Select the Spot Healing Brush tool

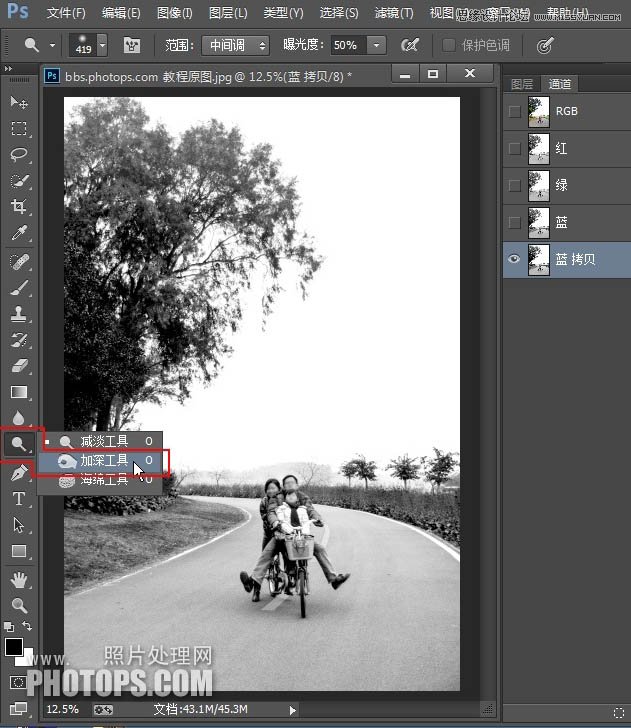[x=19, y=262]
